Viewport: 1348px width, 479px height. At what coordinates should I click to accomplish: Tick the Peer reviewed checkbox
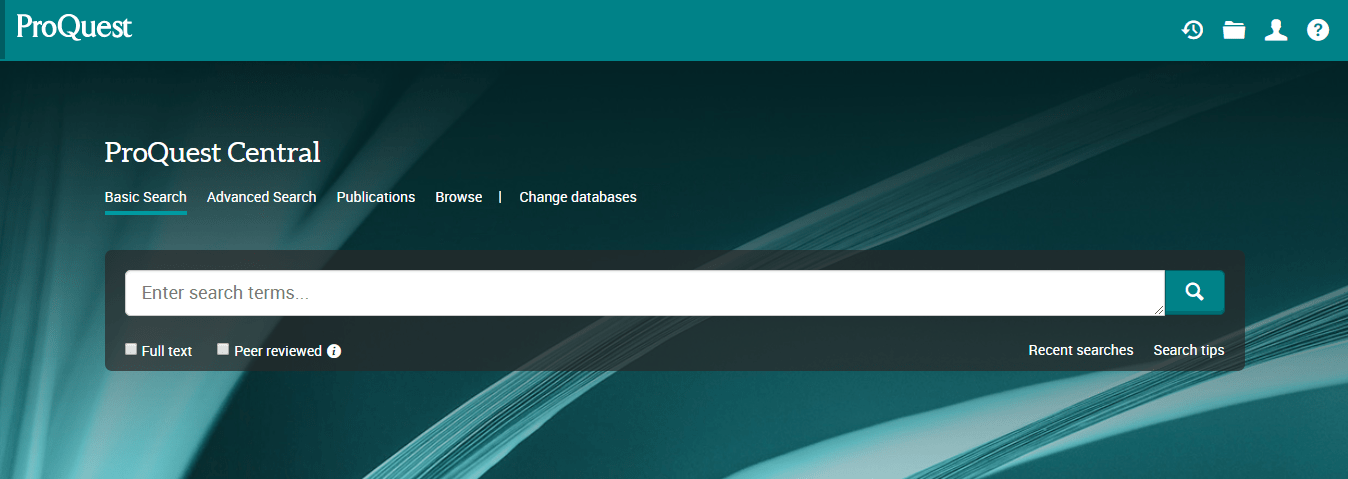224,349
